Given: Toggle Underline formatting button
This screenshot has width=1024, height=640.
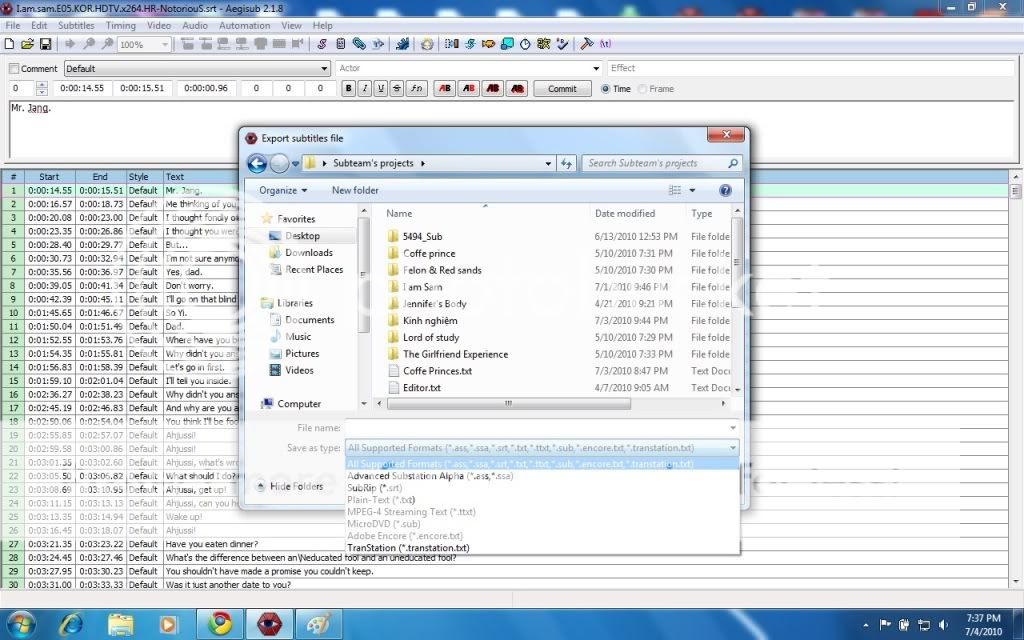Looking at the screenshot, I should coord(381,88).
